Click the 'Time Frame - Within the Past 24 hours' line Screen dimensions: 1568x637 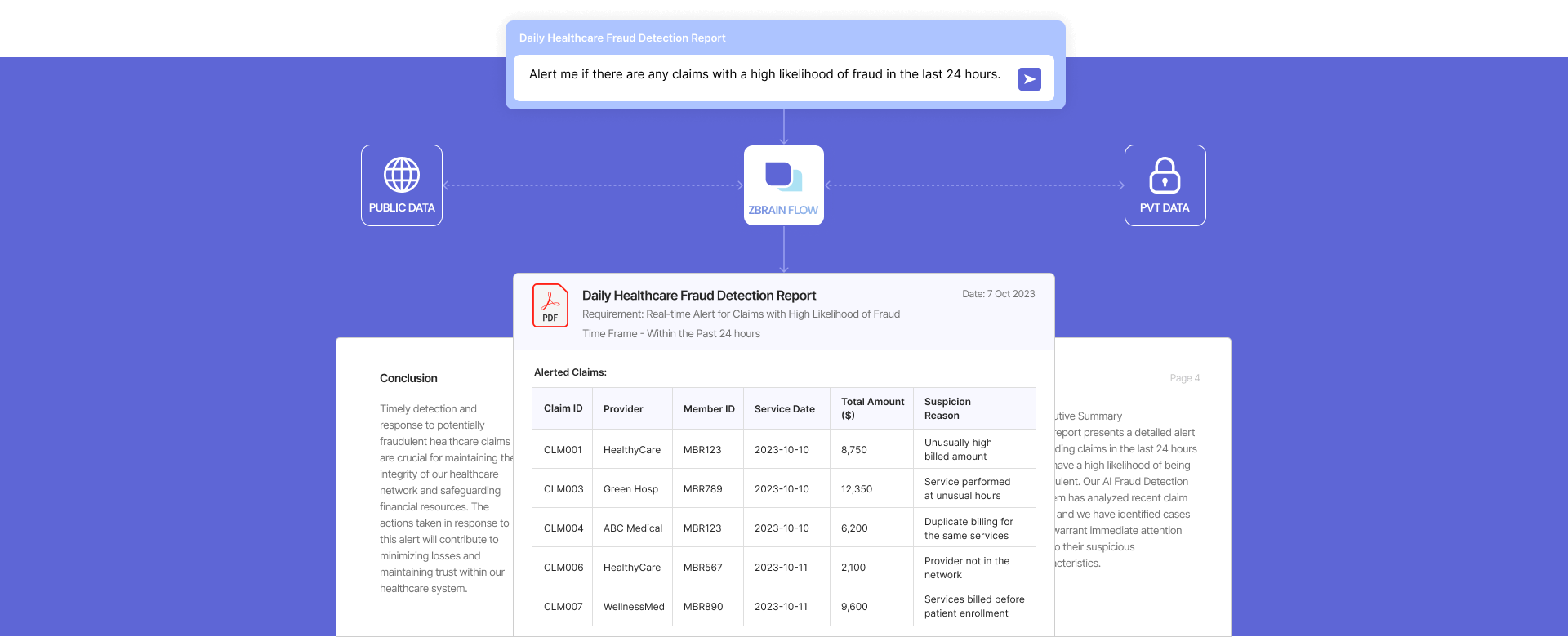coord(671,334)
